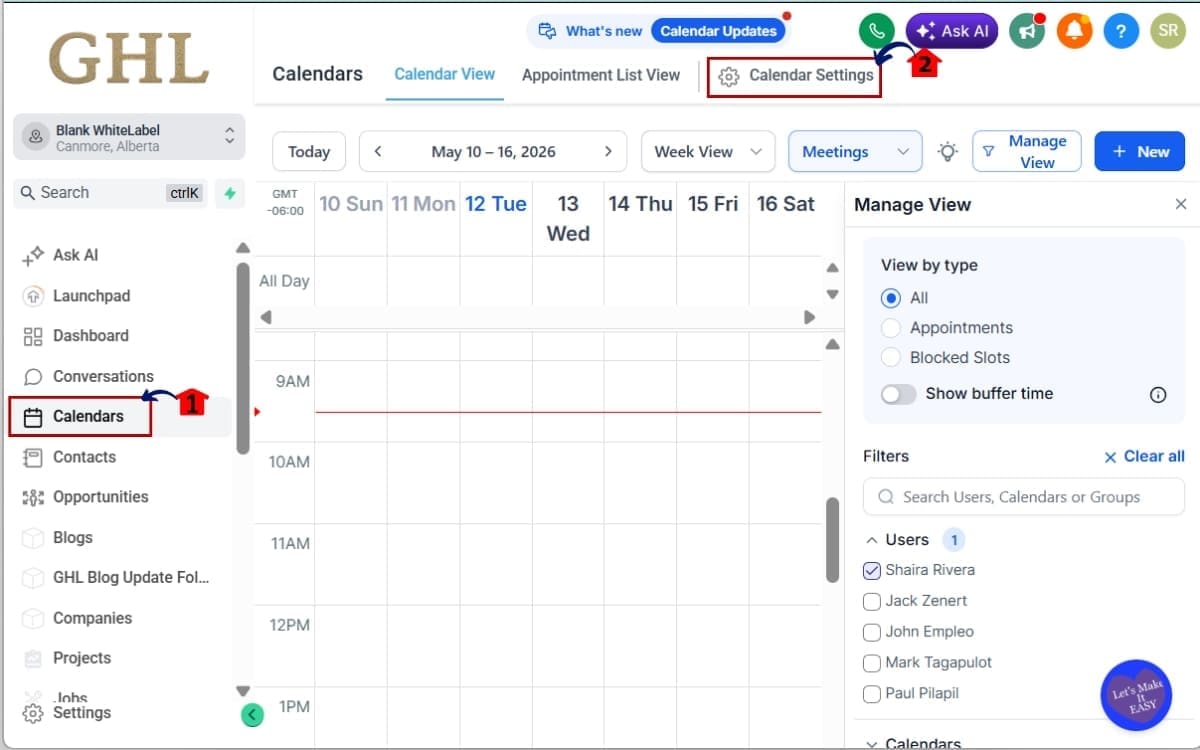
Task: Open the Let's Make It Easy chat bubble
Action: [1136, 695]
